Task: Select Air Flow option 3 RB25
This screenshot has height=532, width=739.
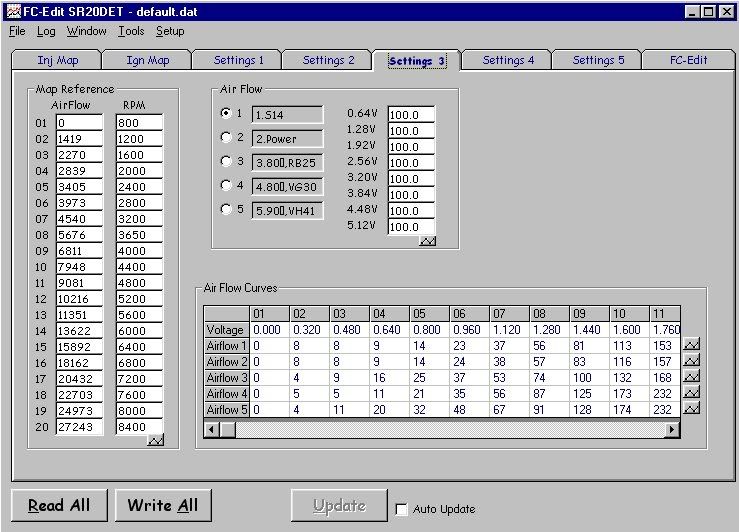Action: pos(226,161)
